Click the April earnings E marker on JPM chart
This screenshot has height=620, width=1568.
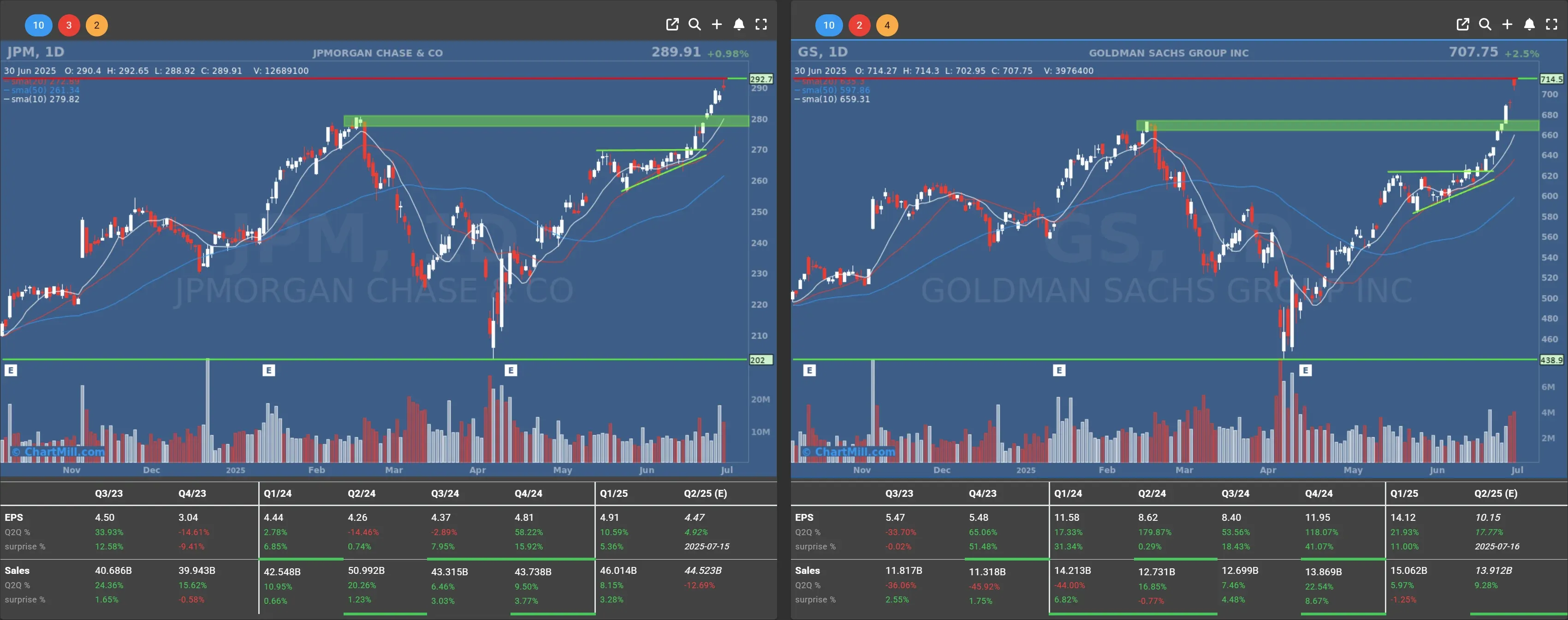click(511, 370)
